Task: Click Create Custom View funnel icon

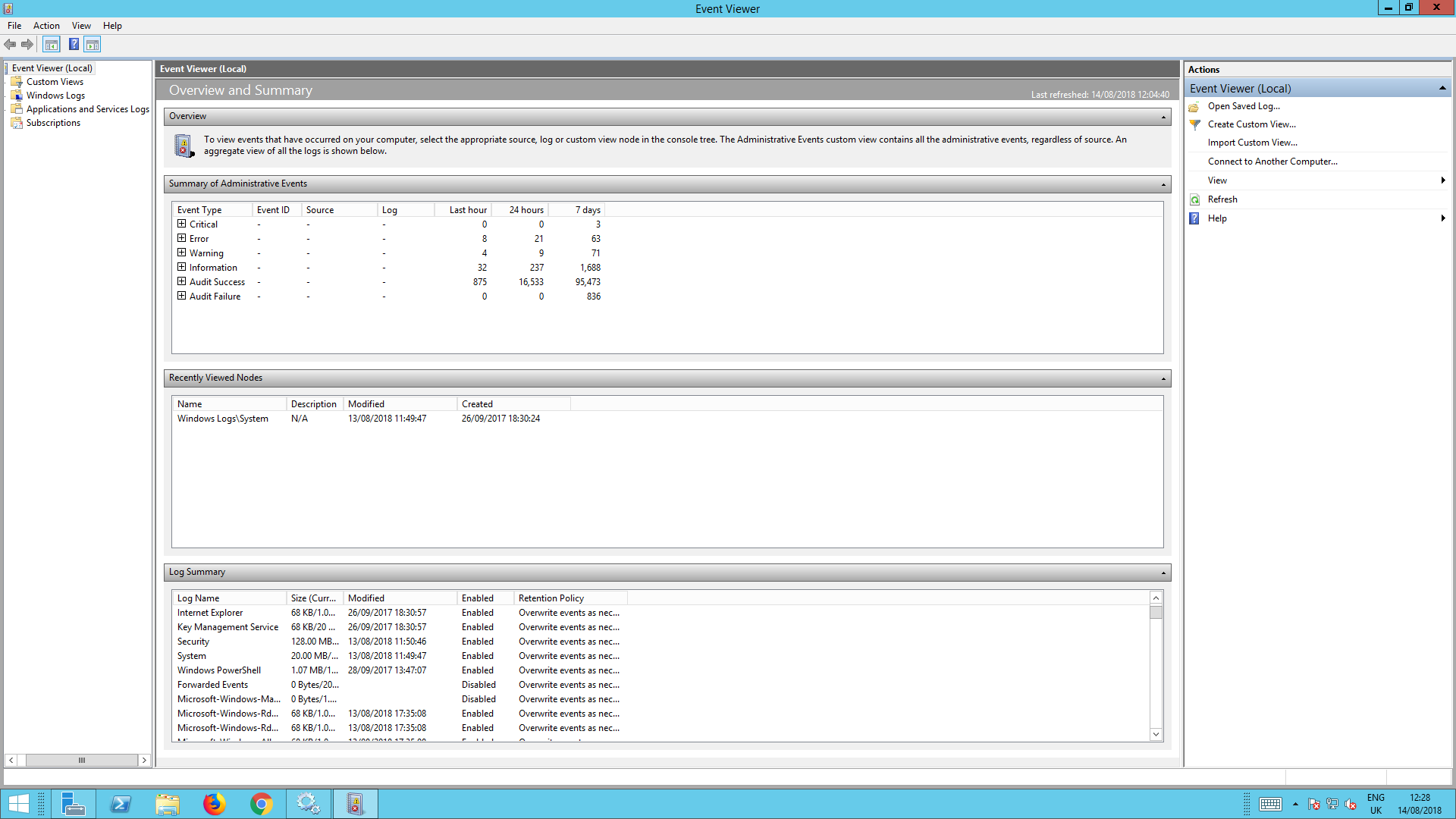Action: coord(1194,124)
